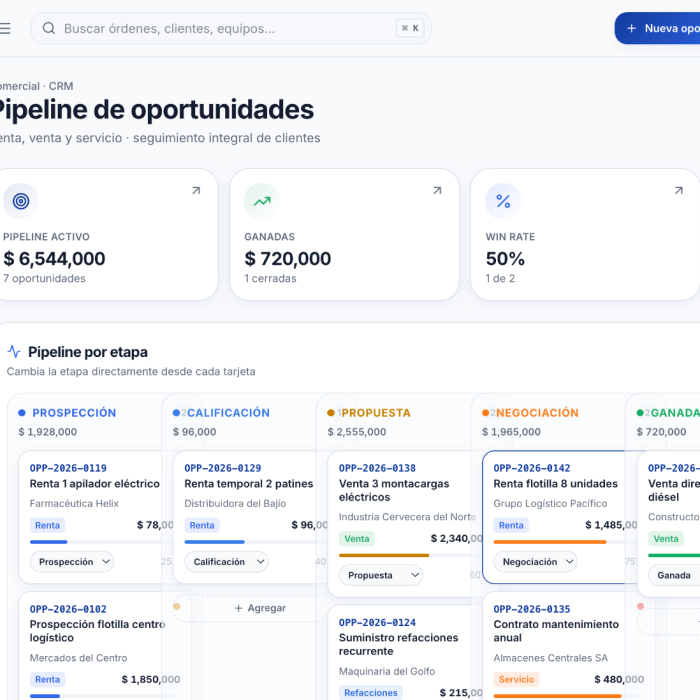This screenshot has height=700, width=700.
Task: Click Renta tag on Farmacéutica Helix card
Action: [47, 525]
